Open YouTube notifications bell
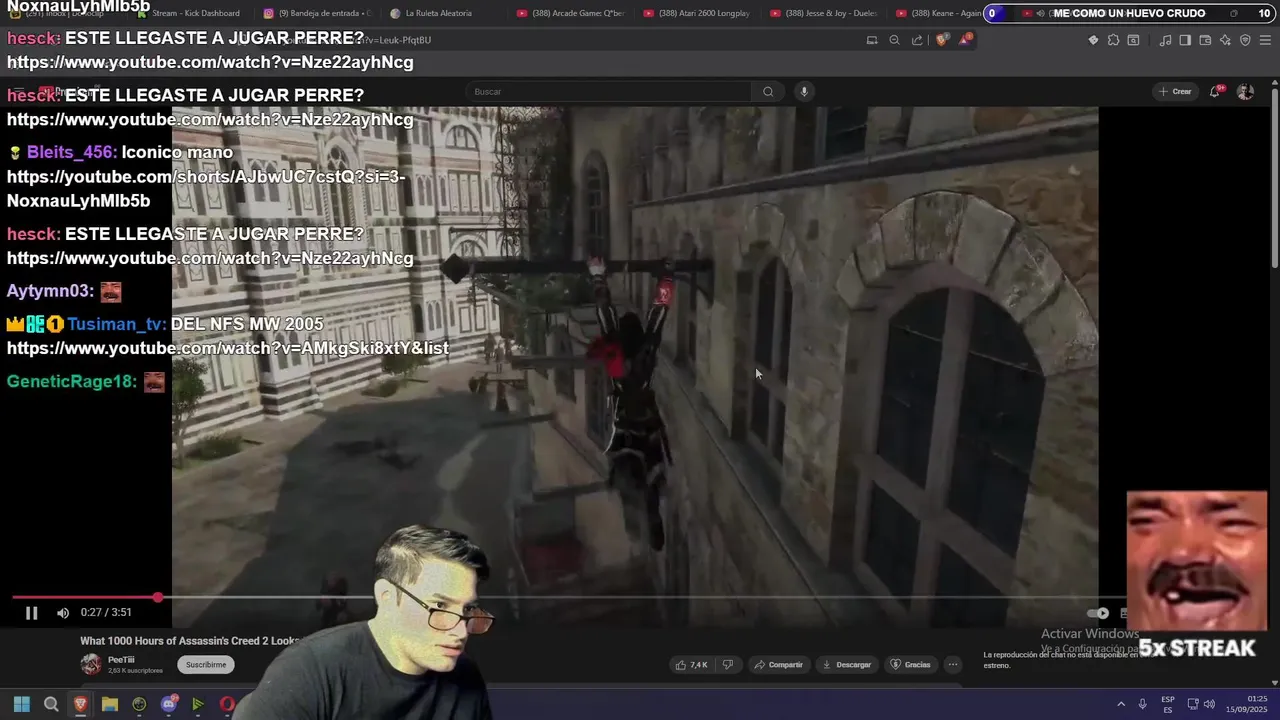Viewport: 1280px width, 720px height. pos(1215,92)
